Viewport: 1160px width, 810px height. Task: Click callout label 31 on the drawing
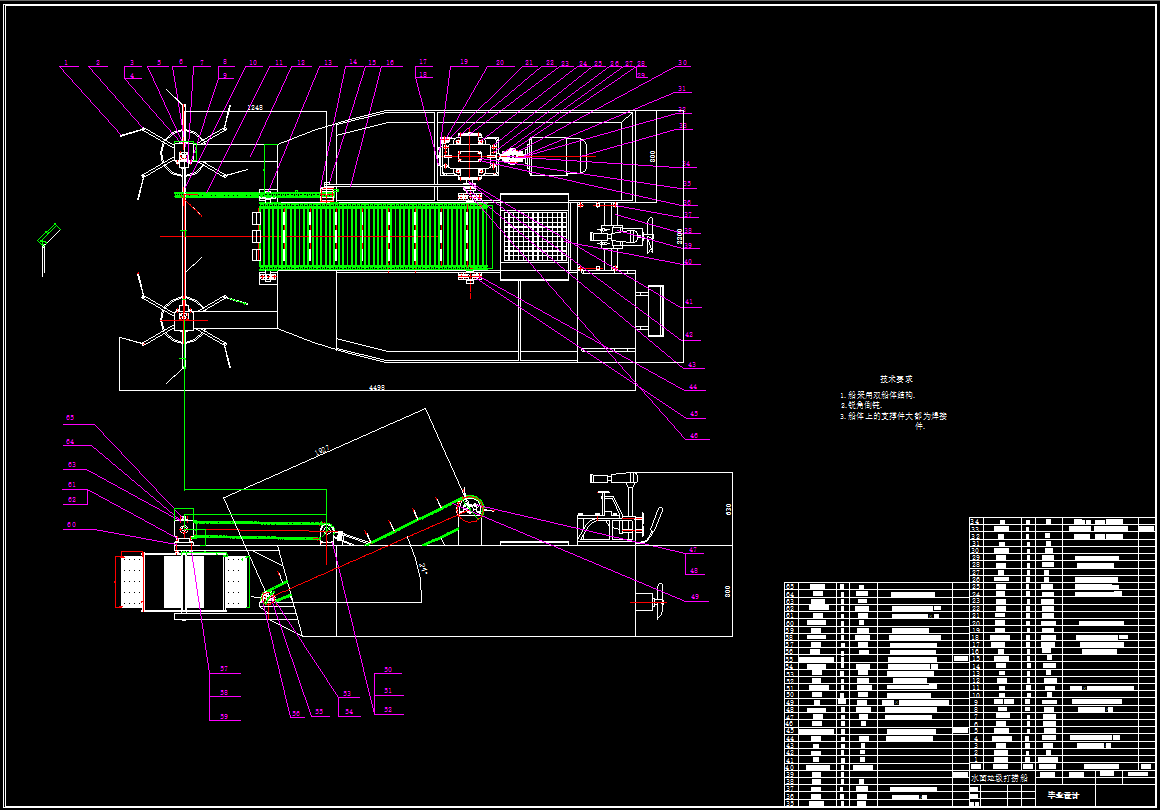point(681,89)
